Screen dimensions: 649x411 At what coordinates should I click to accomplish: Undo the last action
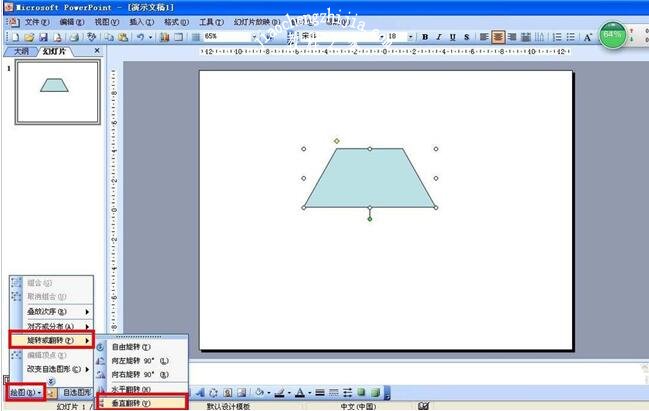point(140,37)
